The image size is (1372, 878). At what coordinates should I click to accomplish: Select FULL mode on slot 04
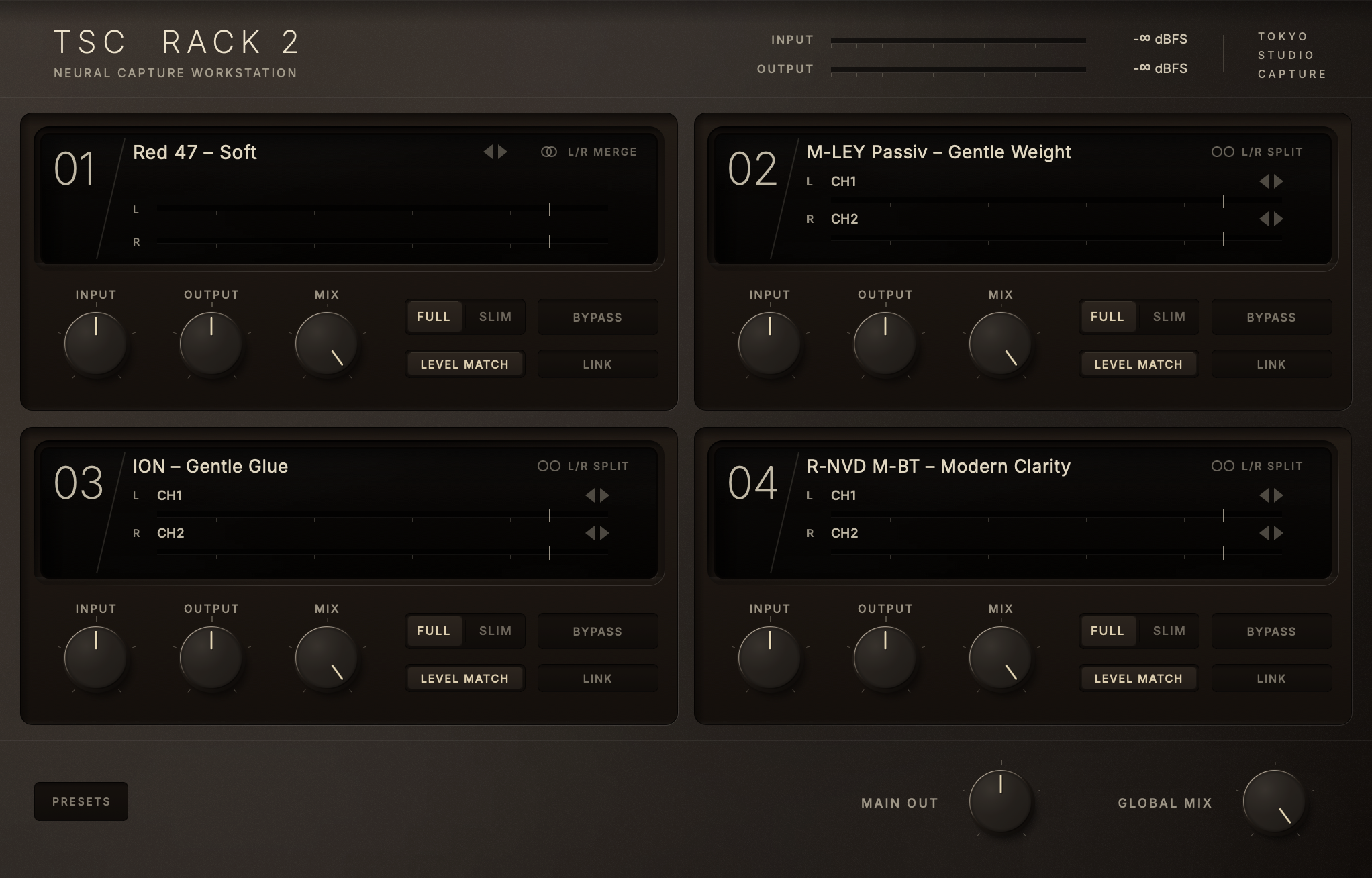point(1108,630)
